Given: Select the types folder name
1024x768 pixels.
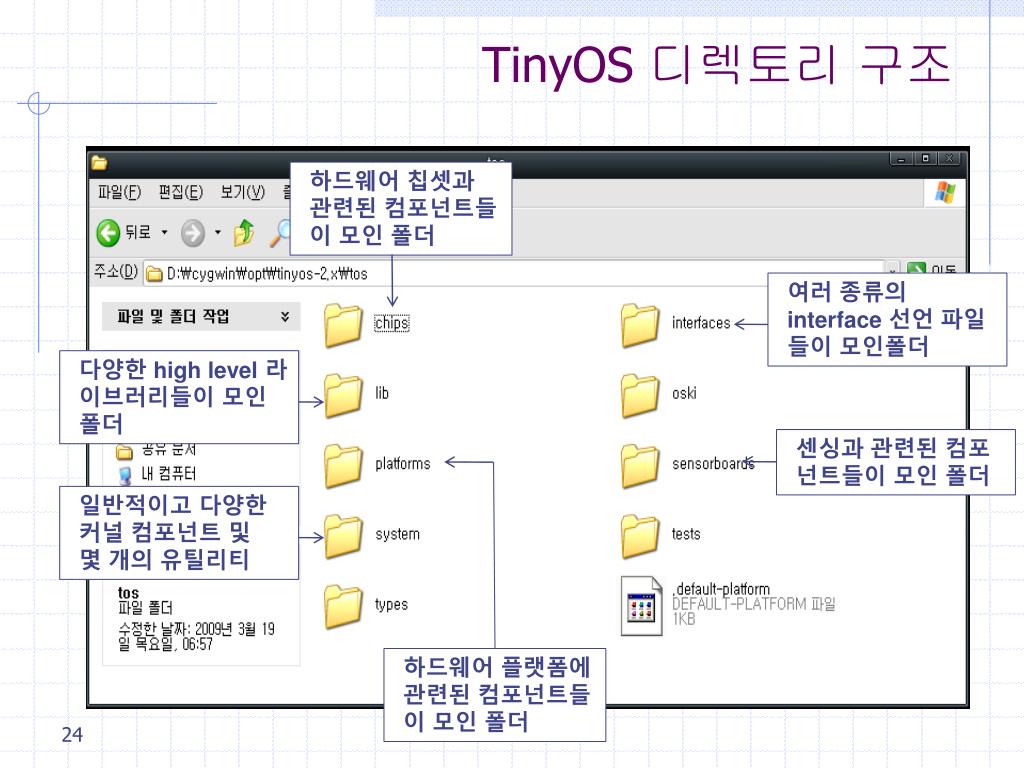Looking at the screenshot, I should pyautogui.click(x=391, y=605).
